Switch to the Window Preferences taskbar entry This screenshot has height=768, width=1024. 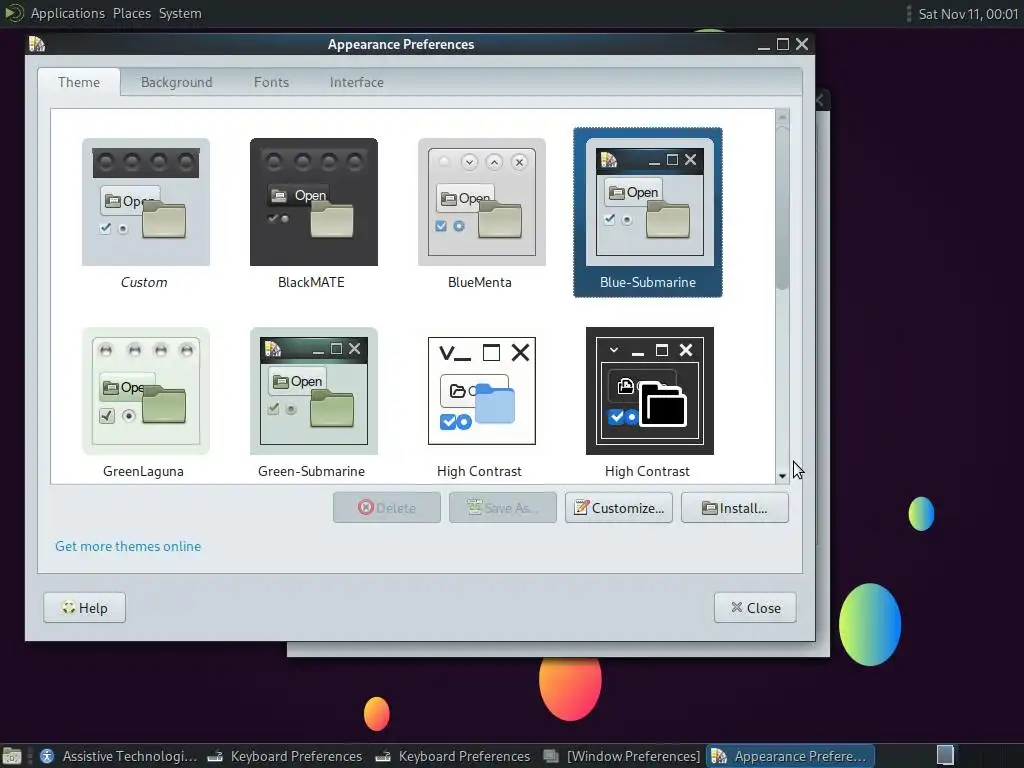click(x=622, y=756)
